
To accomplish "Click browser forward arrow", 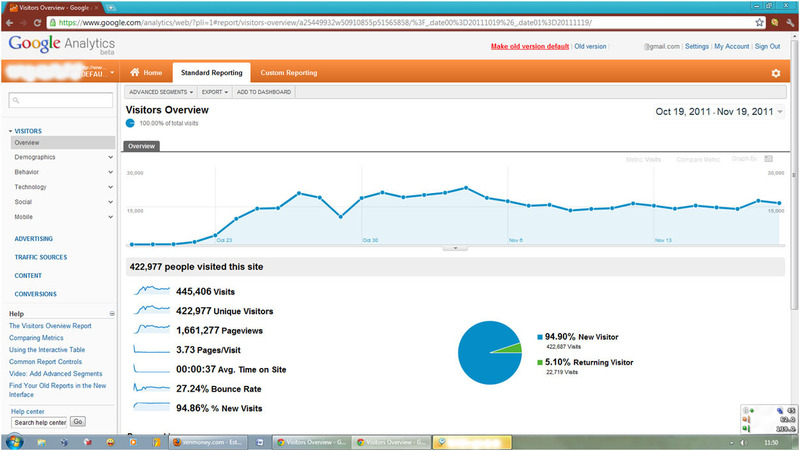I will pos(23,22).
